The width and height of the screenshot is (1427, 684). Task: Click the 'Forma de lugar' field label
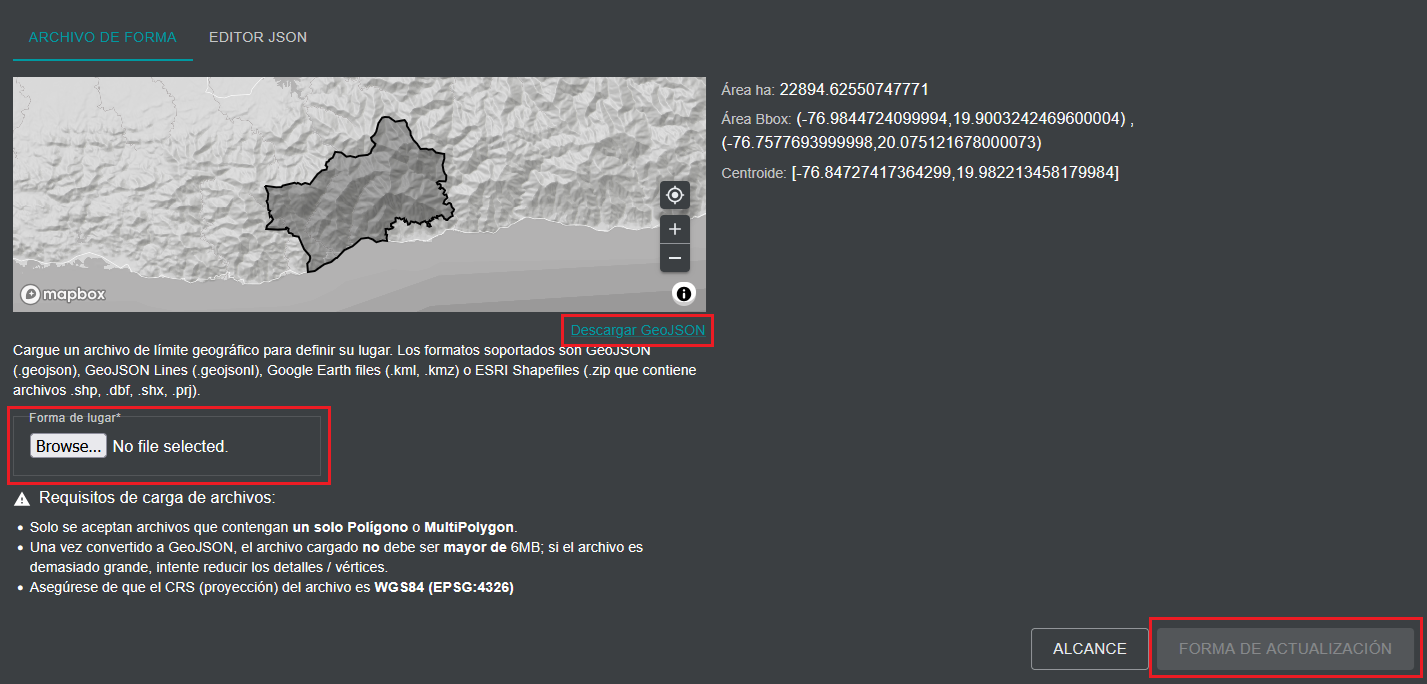tap(74, 418)
